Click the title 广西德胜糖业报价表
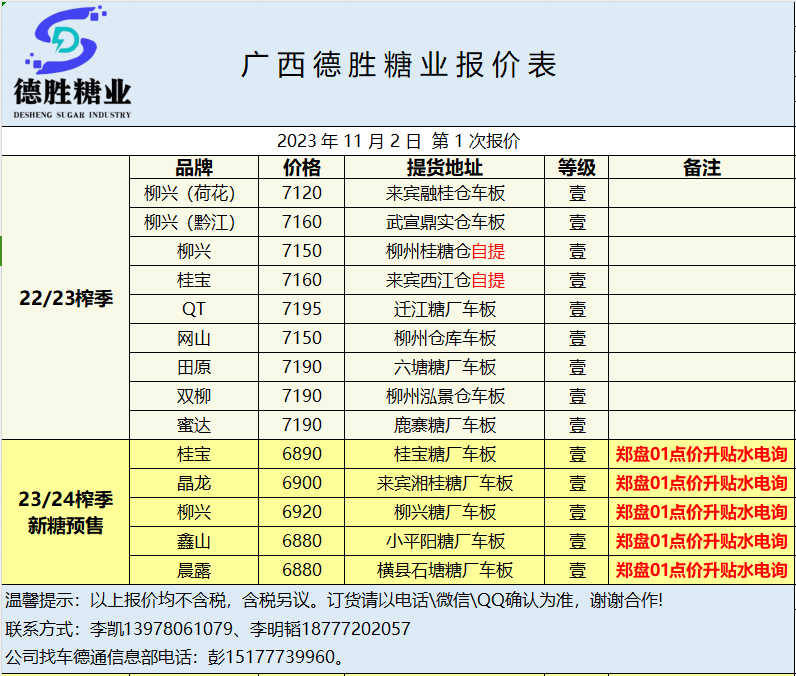The width and height of the screenshot is (796, 676). pyautogui.click(x=399, y=66)
